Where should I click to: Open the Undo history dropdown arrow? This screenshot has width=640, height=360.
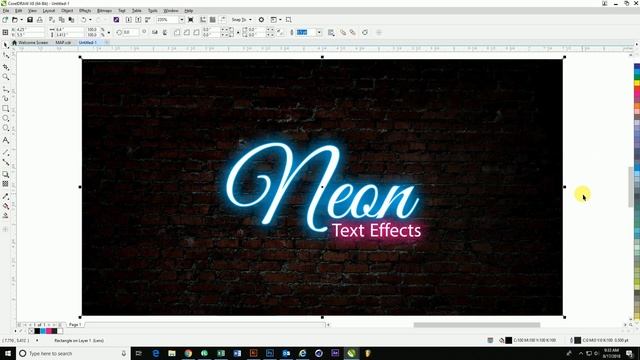(x=90, y=20)
